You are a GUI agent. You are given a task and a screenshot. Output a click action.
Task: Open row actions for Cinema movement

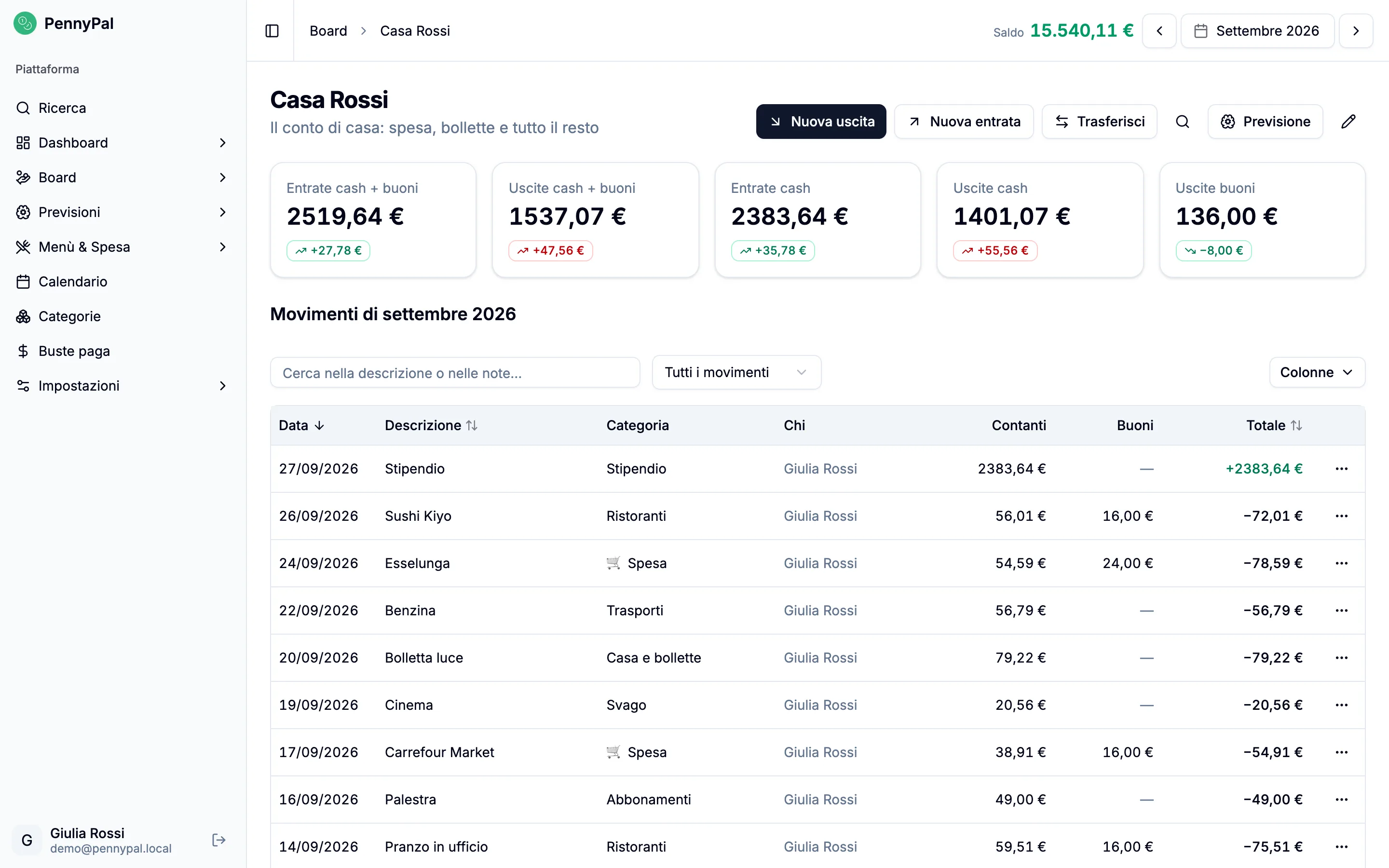pyautogui.click(x=1341, y=705)
